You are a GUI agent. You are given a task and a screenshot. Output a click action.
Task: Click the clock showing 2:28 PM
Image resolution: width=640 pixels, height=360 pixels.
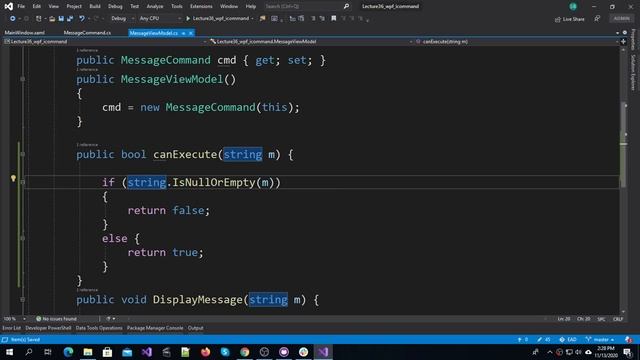[x=606, y=352]
